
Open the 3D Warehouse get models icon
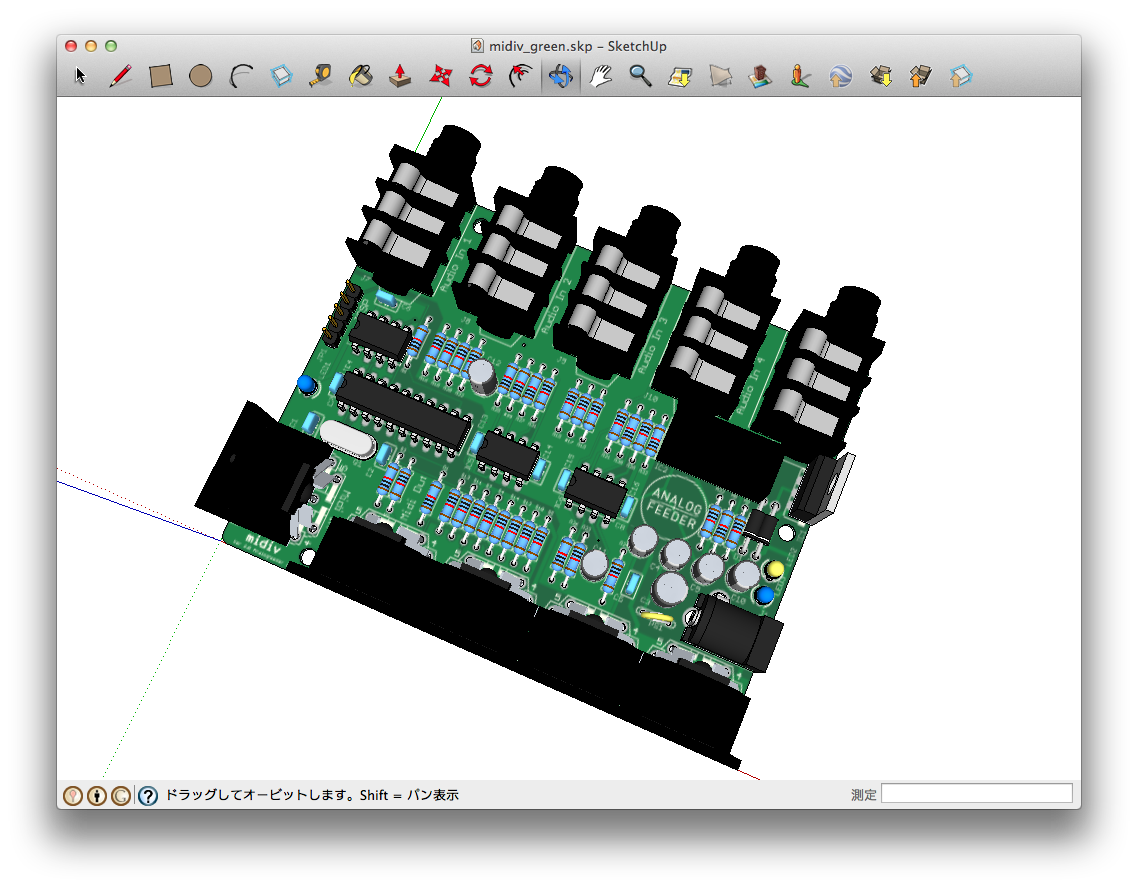click(x=880, y=76)
